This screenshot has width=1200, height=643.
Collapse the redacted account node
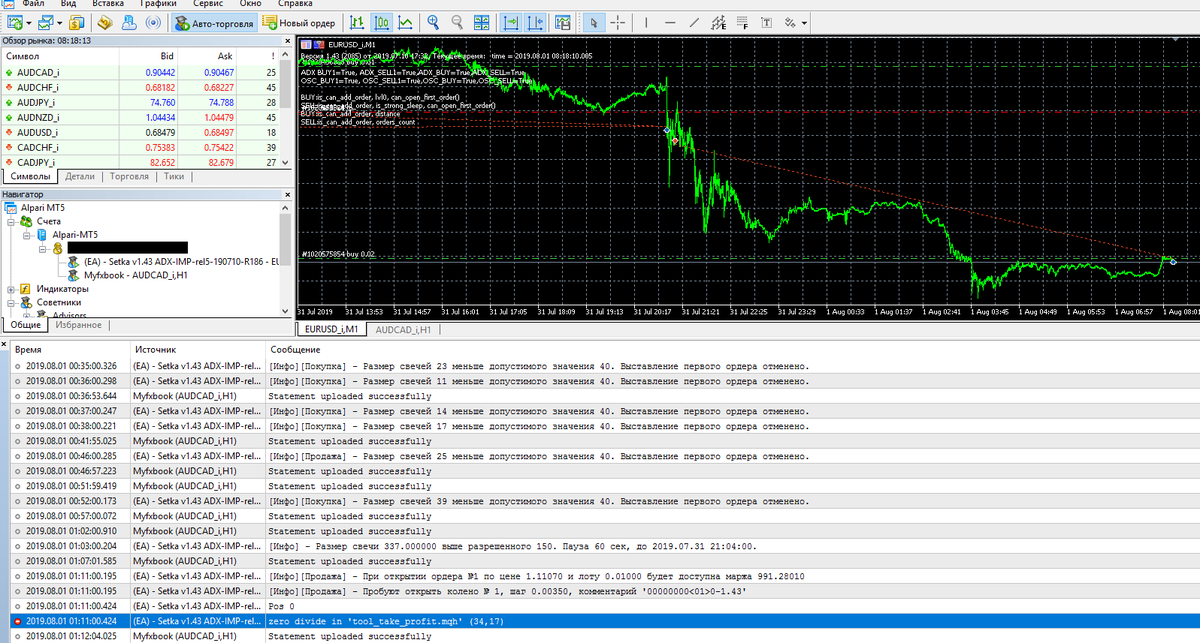(42, 248)
